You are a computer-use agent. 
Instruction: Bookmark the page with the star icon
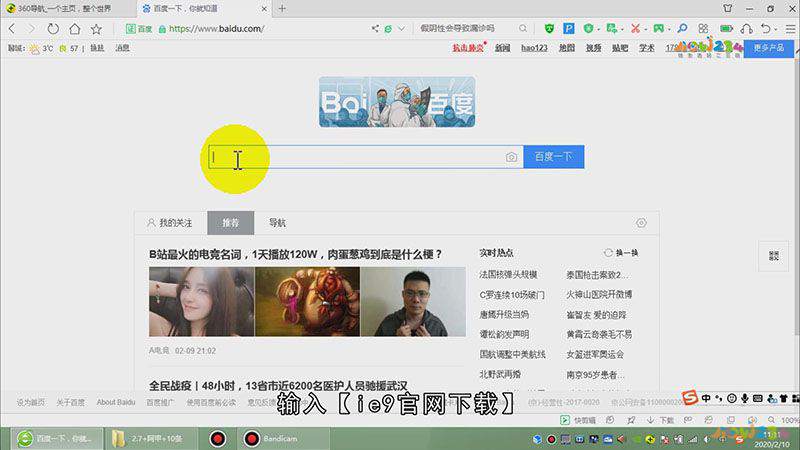coord(96,29)
